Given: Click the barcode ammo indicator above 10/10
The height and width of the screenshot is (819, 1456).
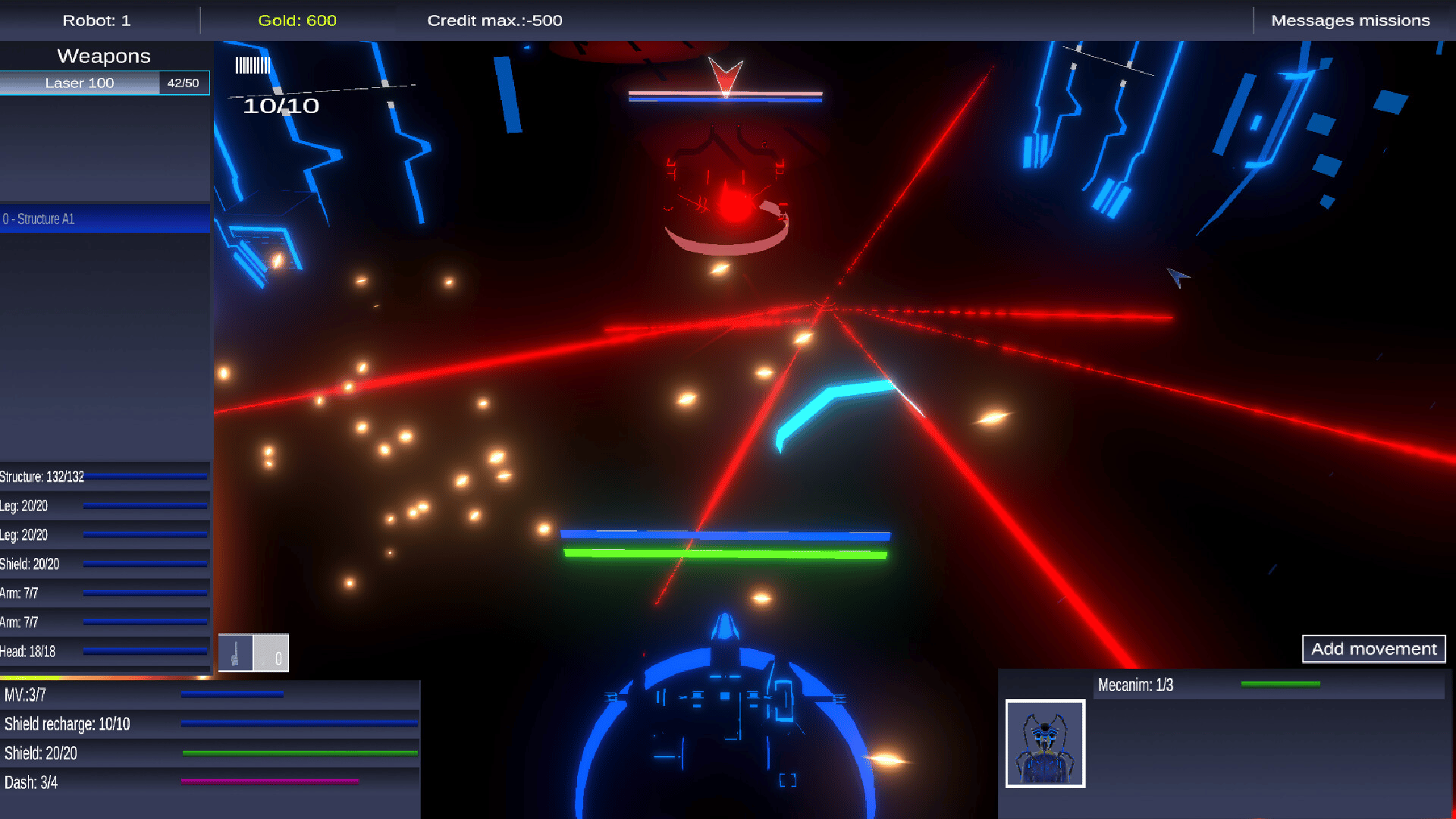Looking at the screenshot, I should [x=253, y=65].
